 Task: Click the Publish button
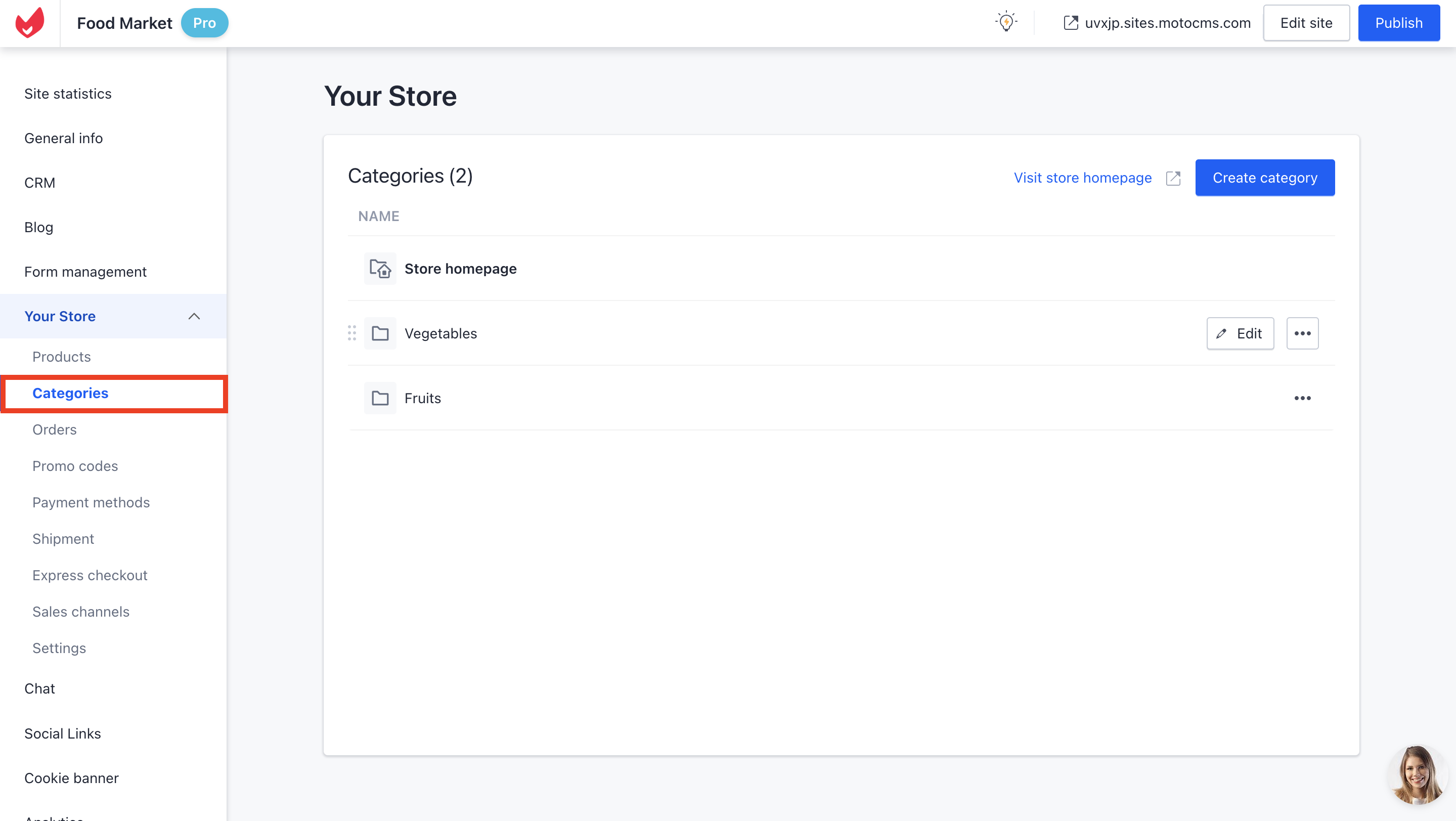[x=1399, y=23]
